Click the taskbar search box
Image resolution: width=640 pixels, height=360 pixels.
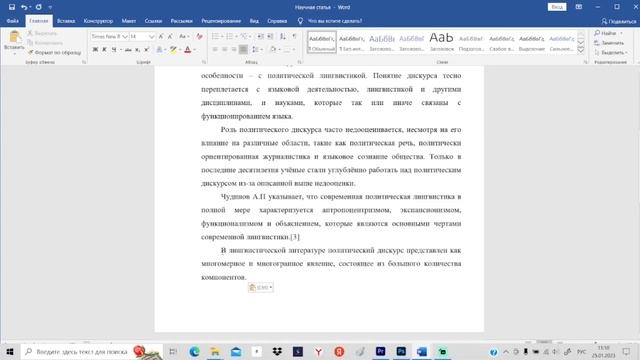tap(91, 351)
